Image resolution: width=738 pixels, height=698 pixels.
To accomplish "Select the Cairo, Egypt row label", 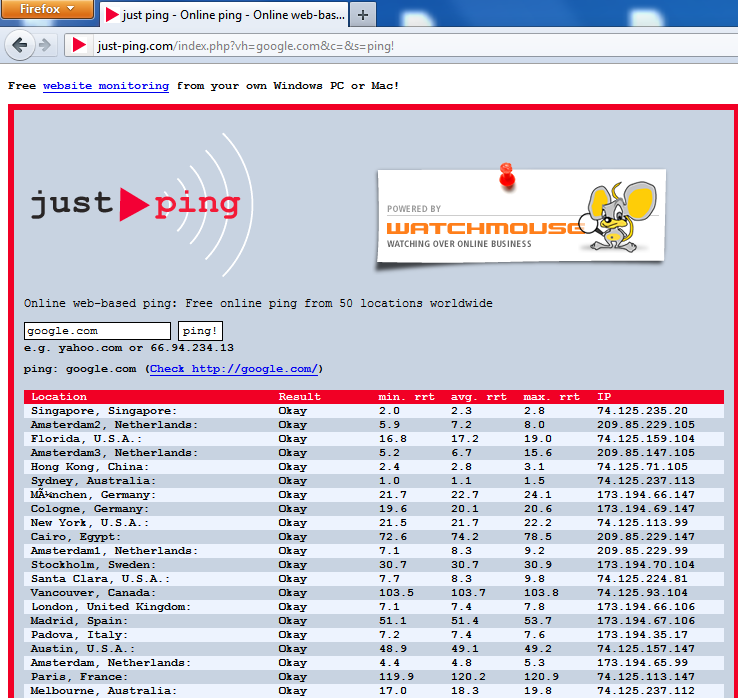I will pyautogui.click(x=76, y=537).
